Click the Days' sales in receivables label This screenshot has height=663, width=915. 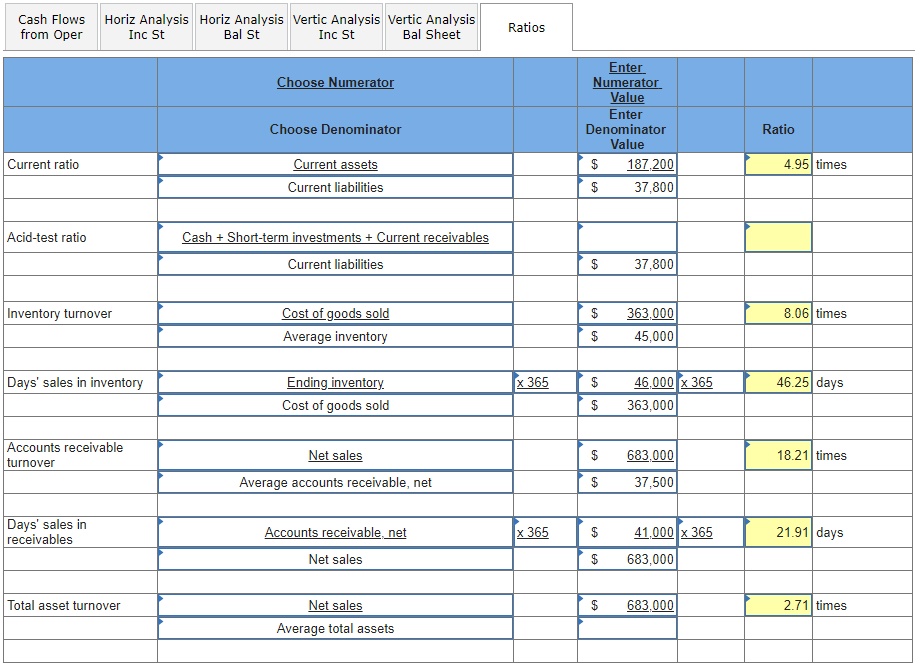click(x=47, y=532)
